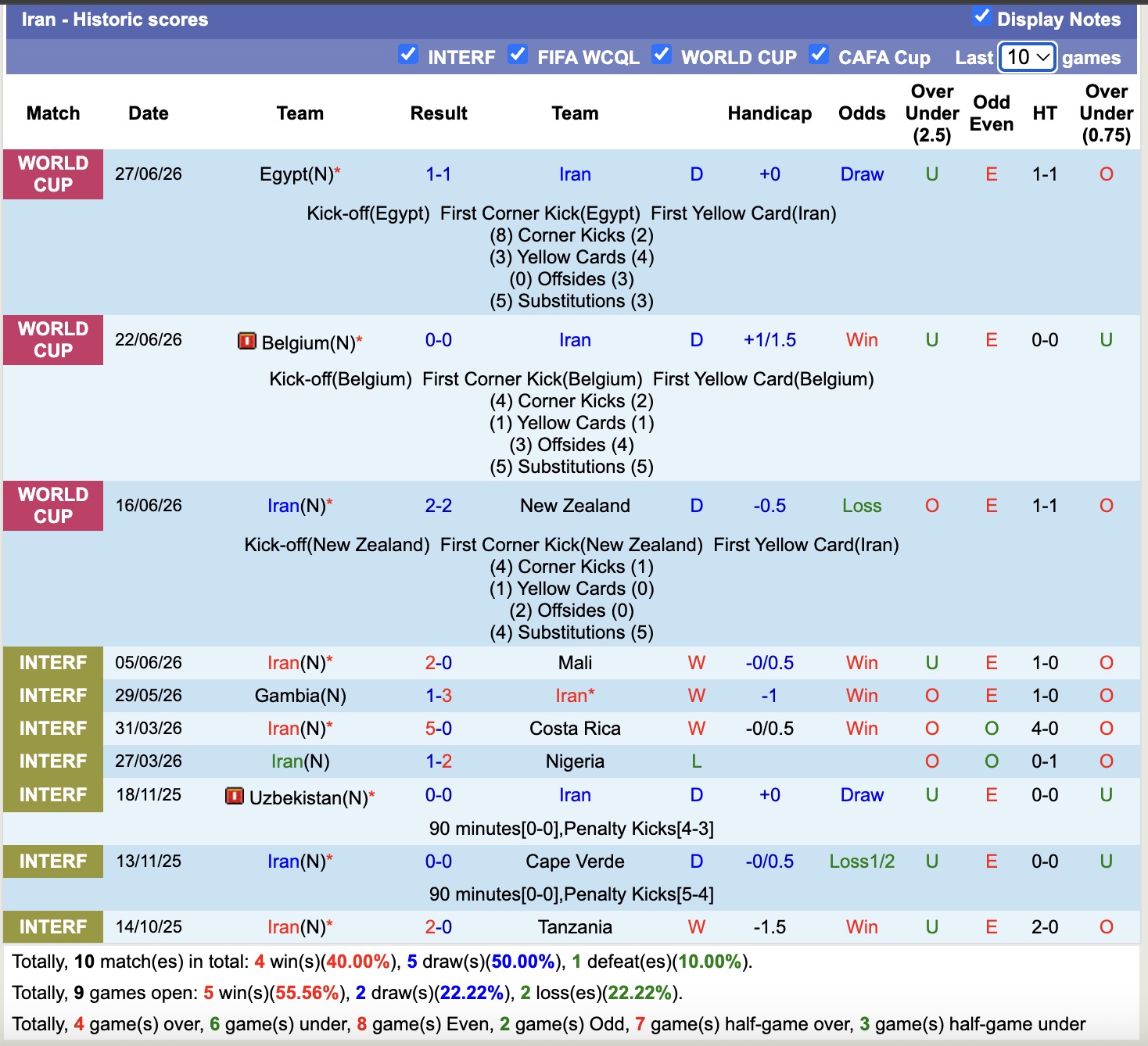Click the Handicap column header
1148x1046 pixels.
pos(770,113)
